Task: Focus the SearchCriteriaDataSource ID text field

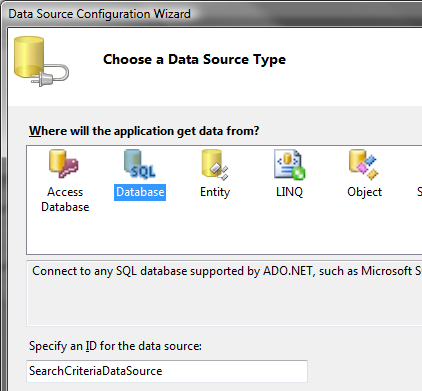Action: point(167,371)
